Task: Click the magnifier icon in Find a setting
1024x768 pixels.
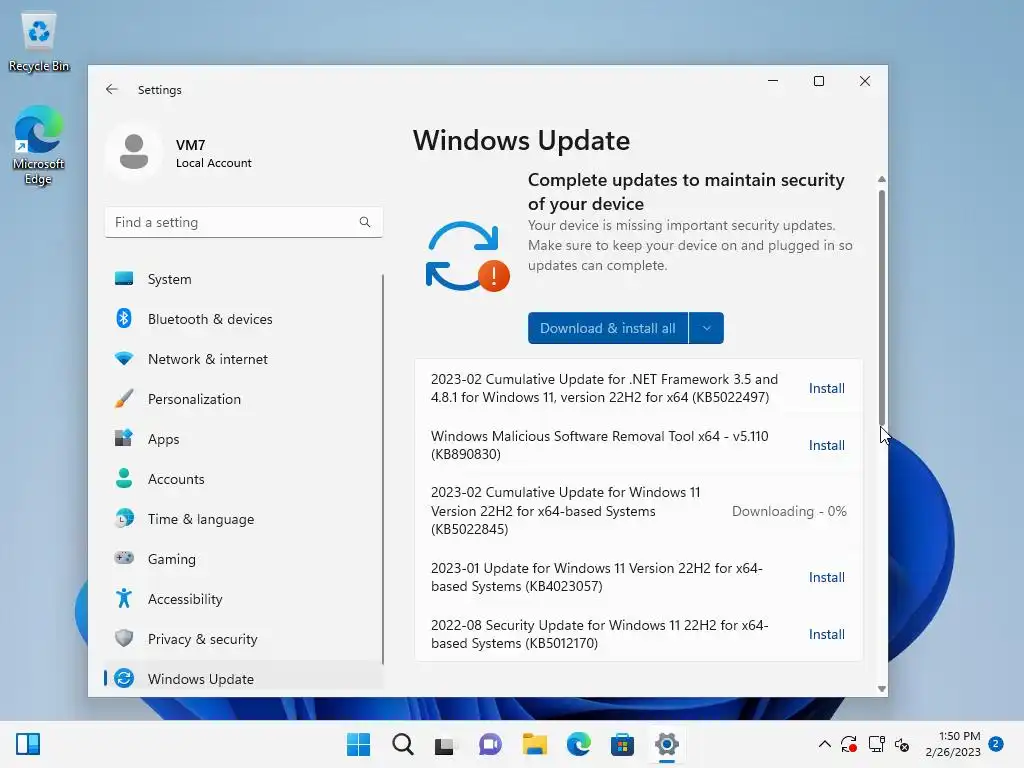Action: coord(364,222)
